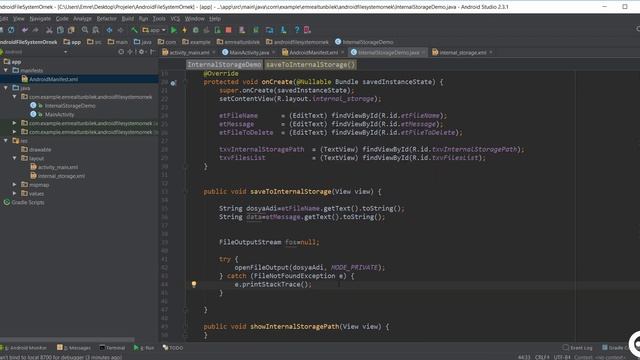
Task: Close the InternalStorageDemo.java tab
Action: coord(423,52)
